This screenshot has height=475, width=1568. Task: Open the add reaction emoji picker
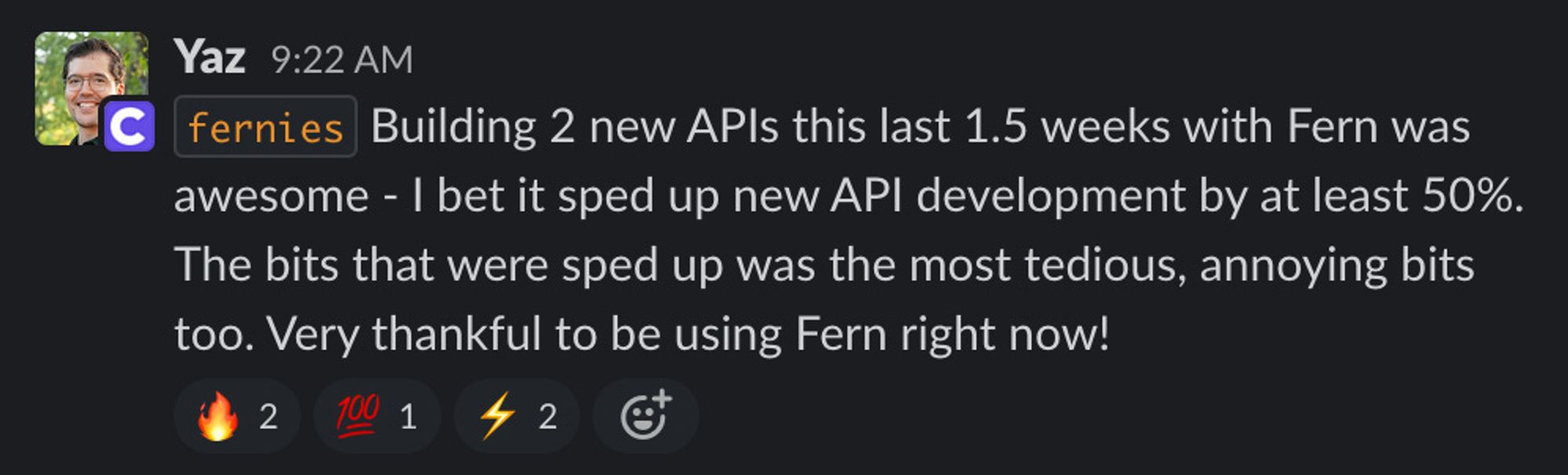tap(645, 416)
